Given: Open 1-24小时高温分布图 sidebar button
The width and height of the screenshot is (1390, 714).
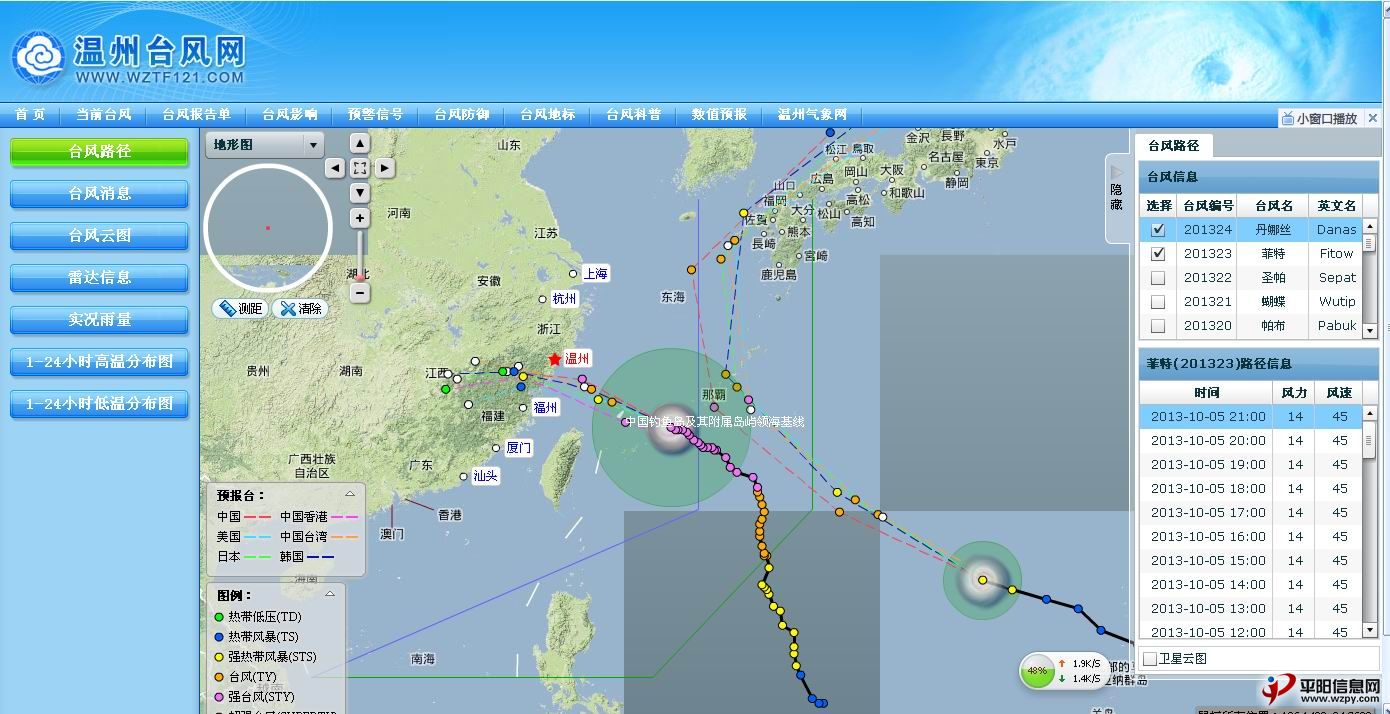Looking at the screenshot, I should [x=99, y=362].
